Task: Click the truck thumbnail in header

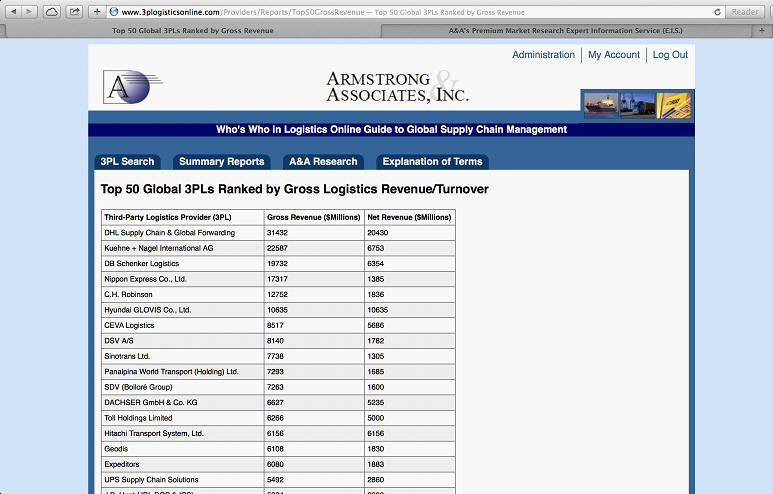Action: [x=637, y=105]
